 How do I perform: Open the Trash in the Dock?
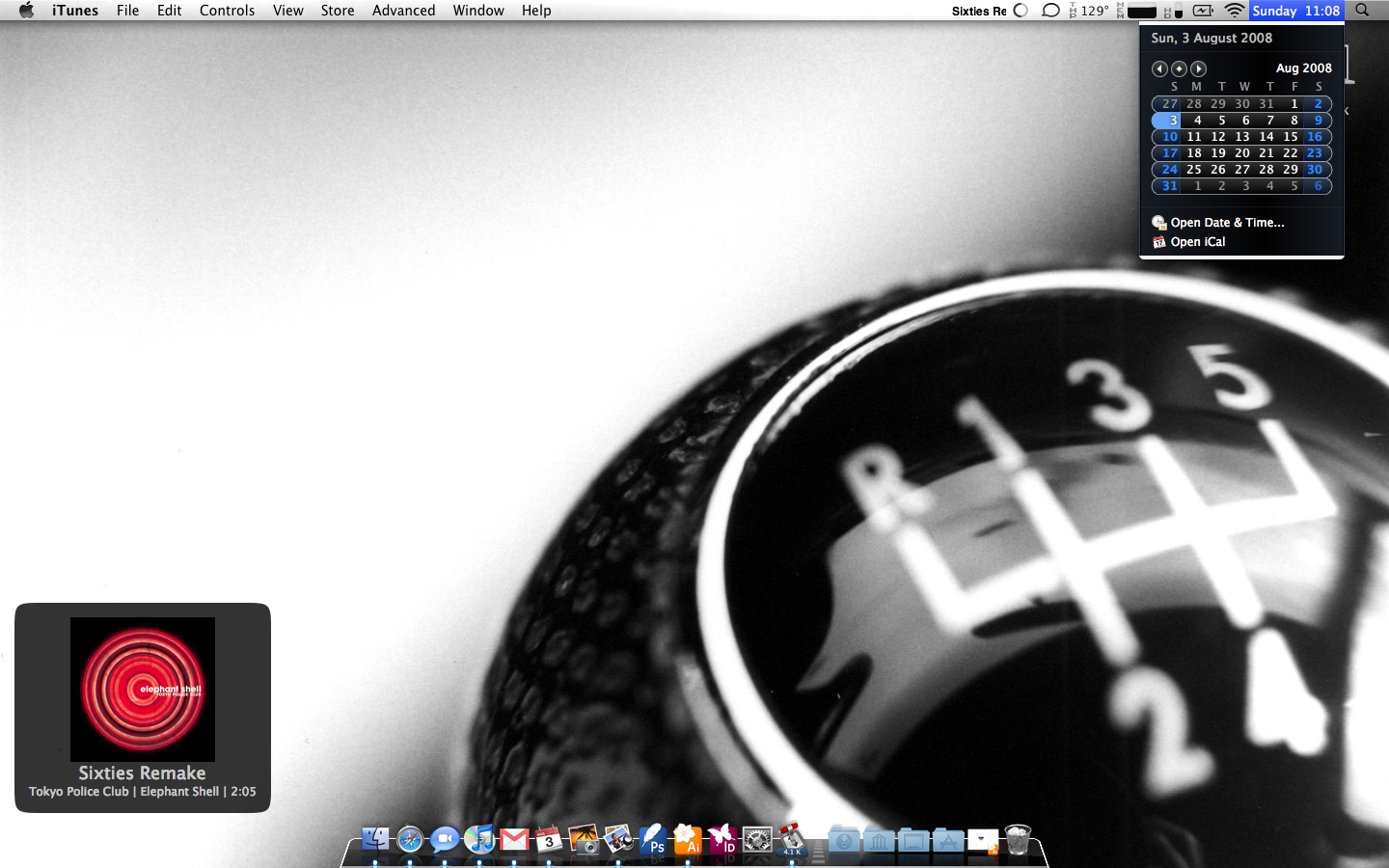pyautogui.click(x=1018, y=839)
